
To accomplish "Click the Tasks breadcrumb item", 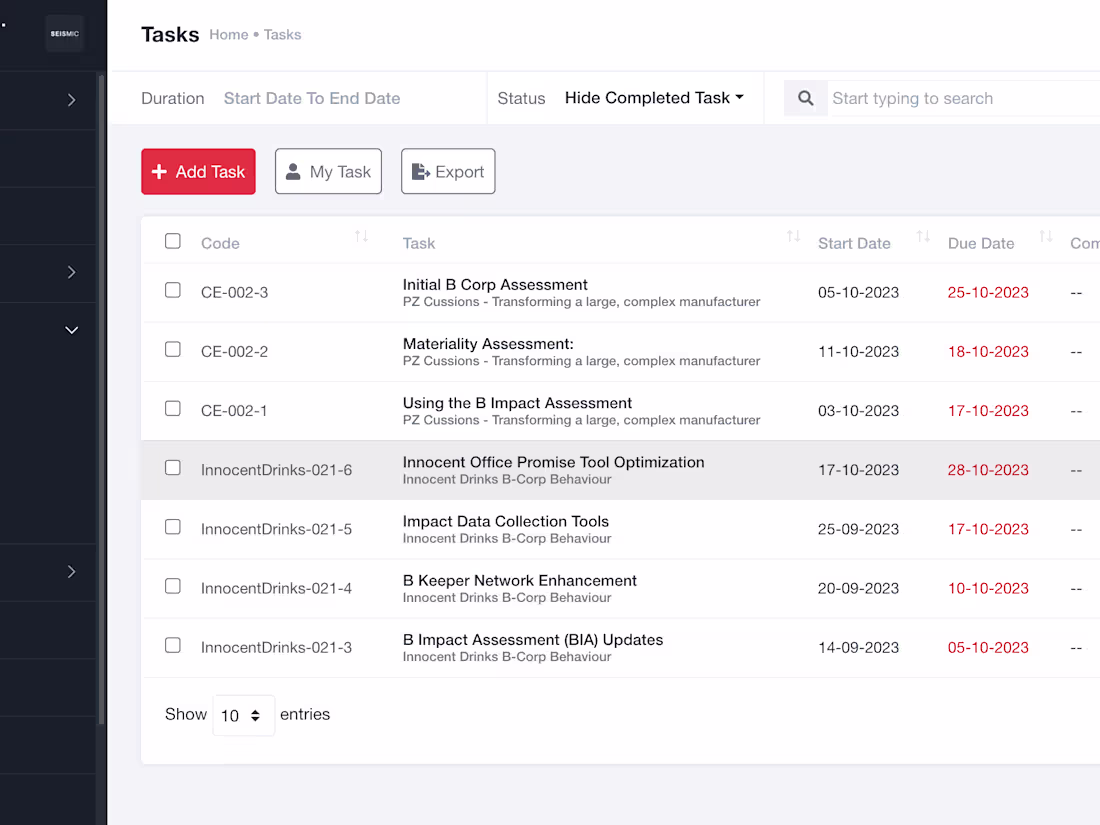I will point(282,34).
